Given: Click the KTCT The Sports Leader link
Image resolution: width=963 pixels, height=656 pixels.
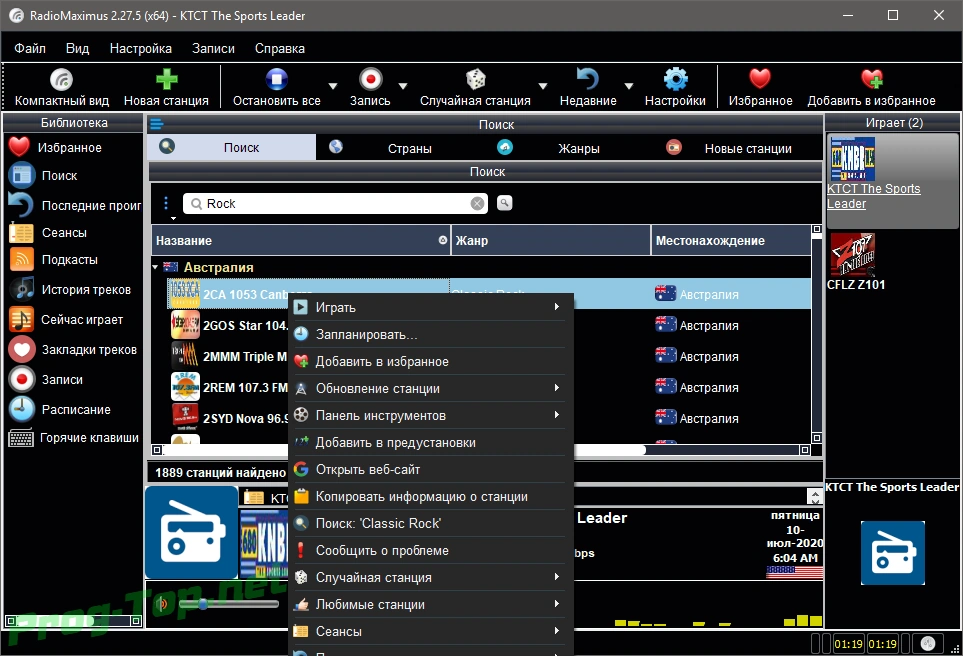Looking at the screenshot, I should coord(873,196).
